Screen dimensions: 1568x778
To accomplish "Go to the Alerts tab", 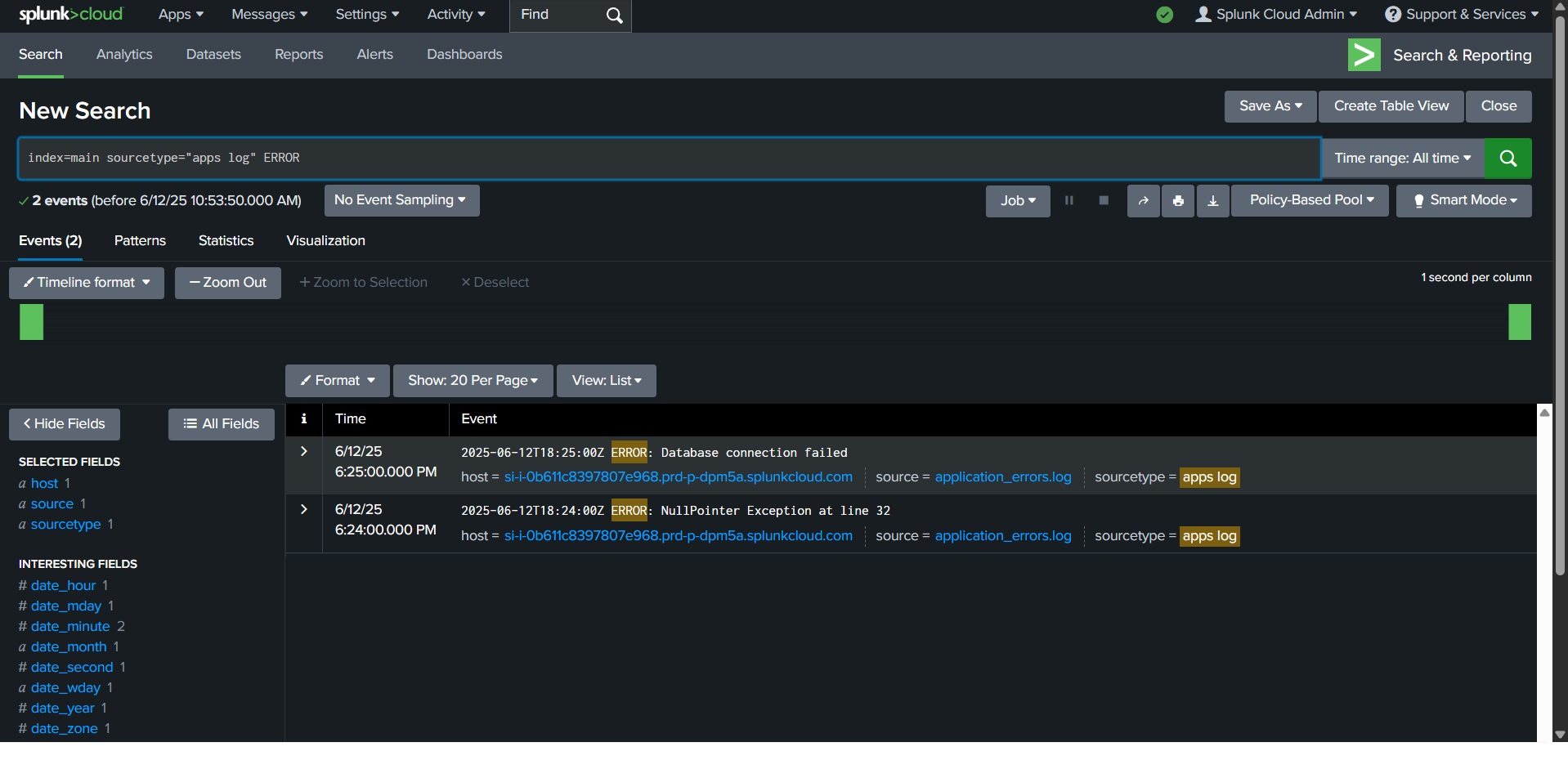I will [x=375, y=55].
